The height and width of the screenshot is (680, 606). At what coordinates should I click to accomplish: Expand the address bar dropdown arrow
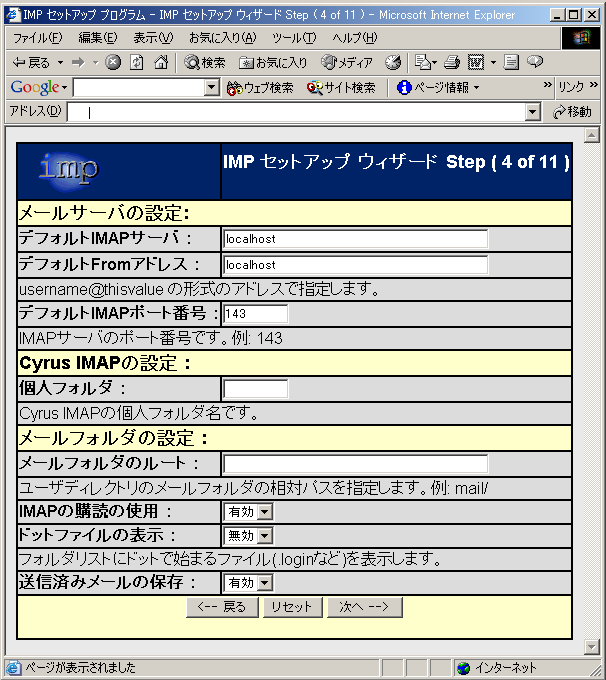tap(532, 112)
